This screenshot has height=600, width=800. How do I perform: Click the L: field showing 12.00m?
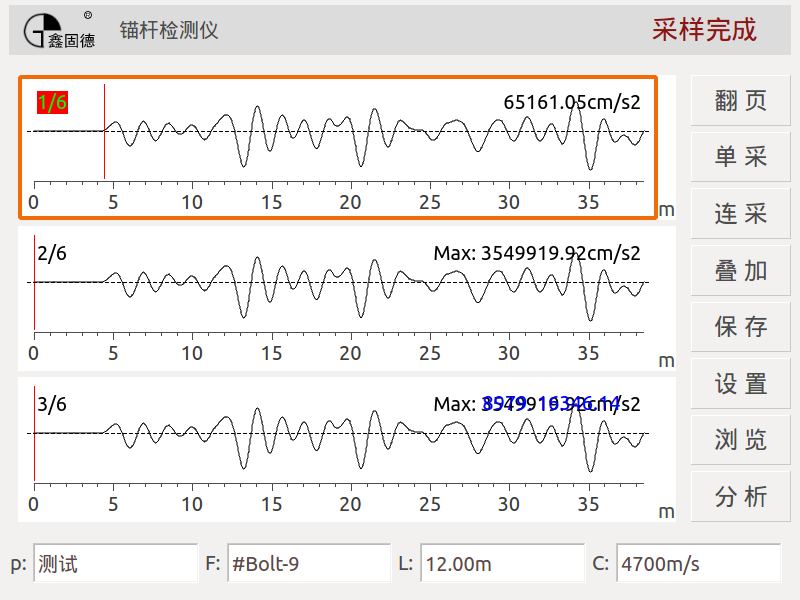(503, 563)
